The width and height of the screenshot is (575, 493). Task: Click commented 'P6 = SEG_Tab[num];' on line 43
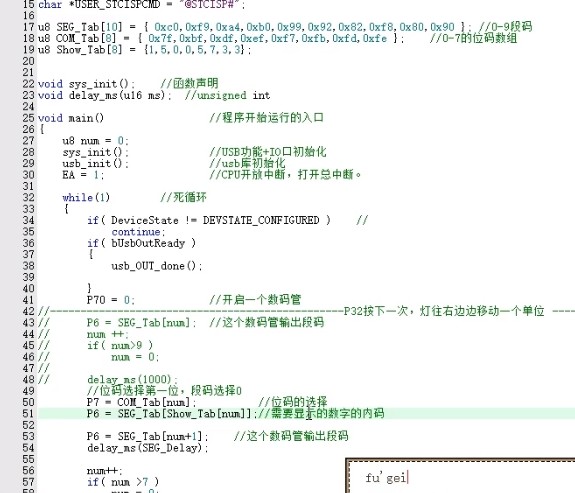[x=142, y=323]
